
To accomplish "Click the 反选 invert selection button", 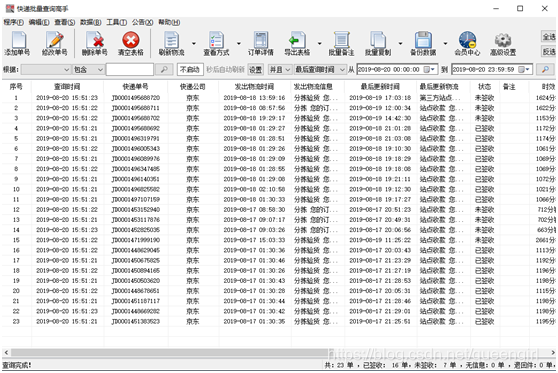I will pos(549,52).
